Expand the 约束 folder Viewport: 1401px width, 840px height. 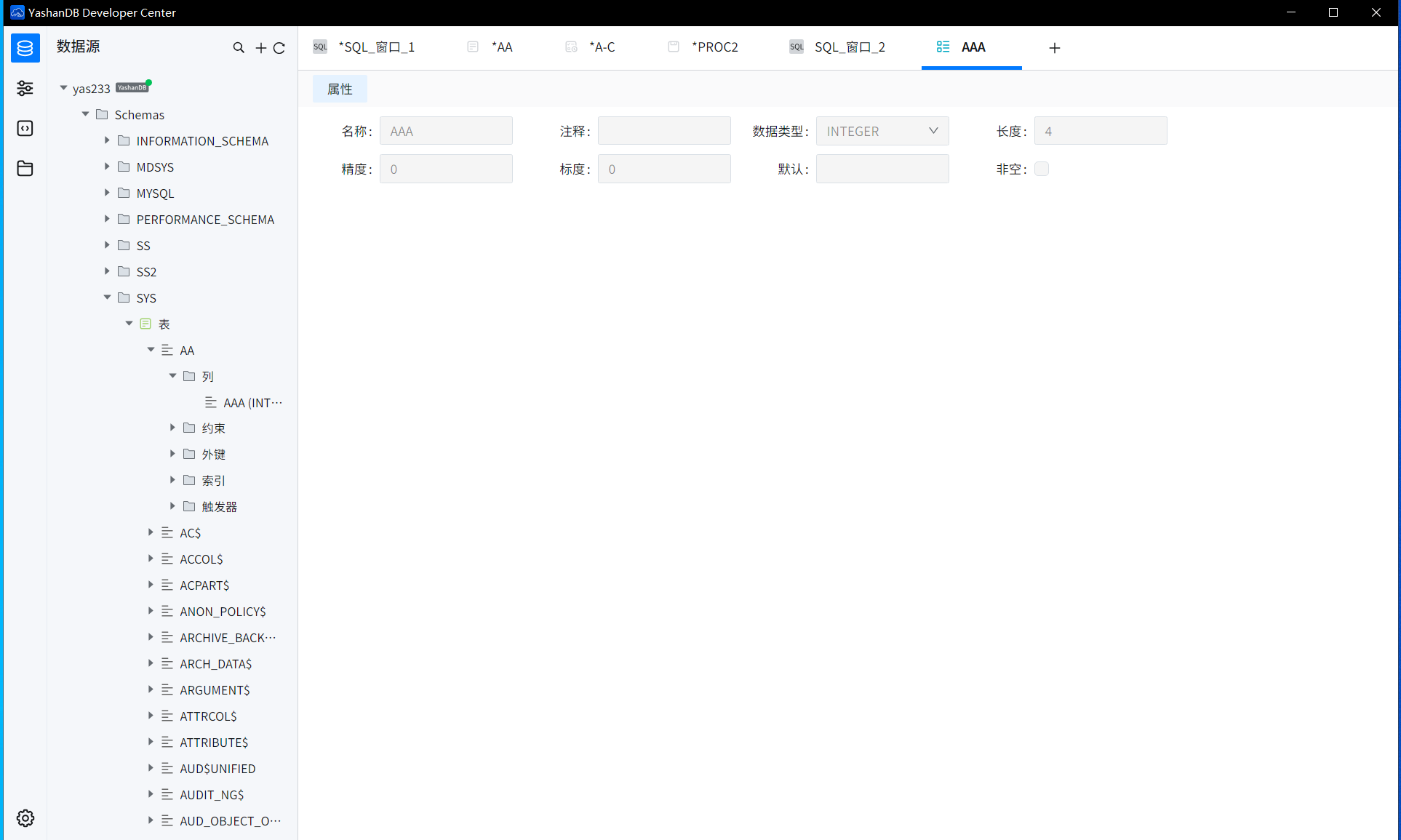pos(173,428)
